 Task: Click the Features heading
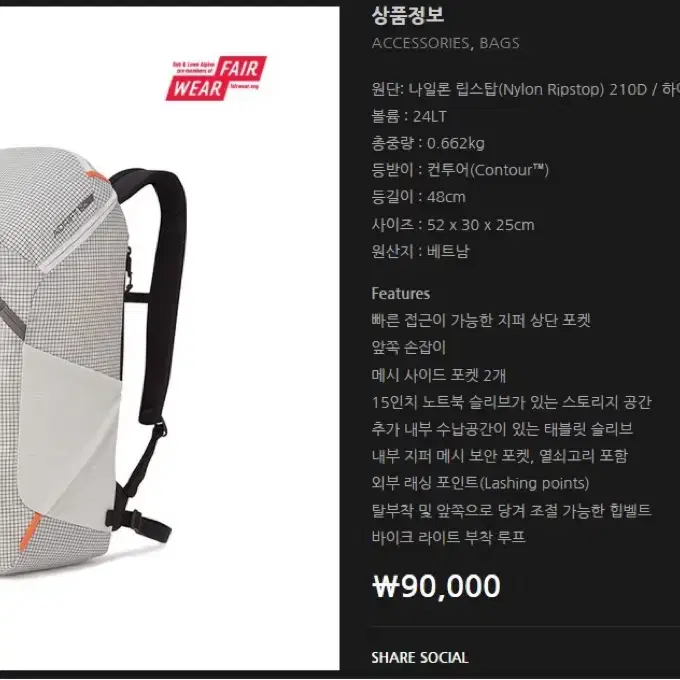[x=401, y=294]
